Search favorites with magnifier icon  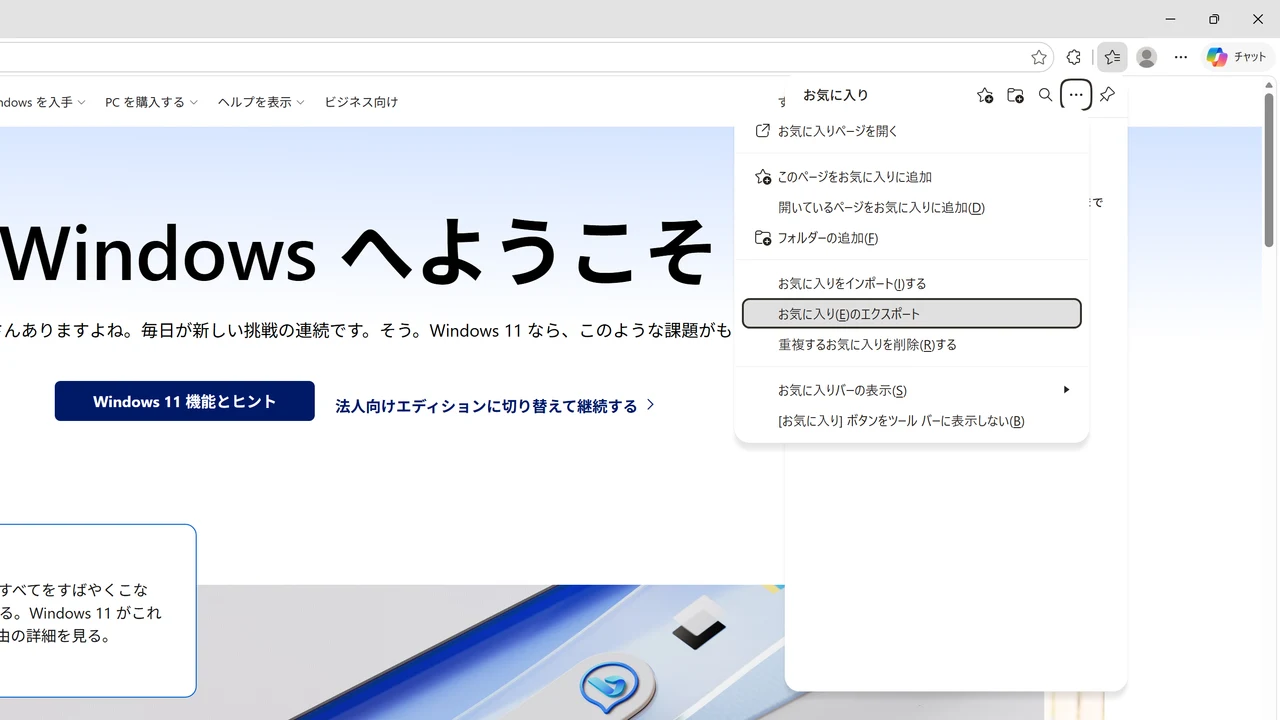[x=1045, y=95]
